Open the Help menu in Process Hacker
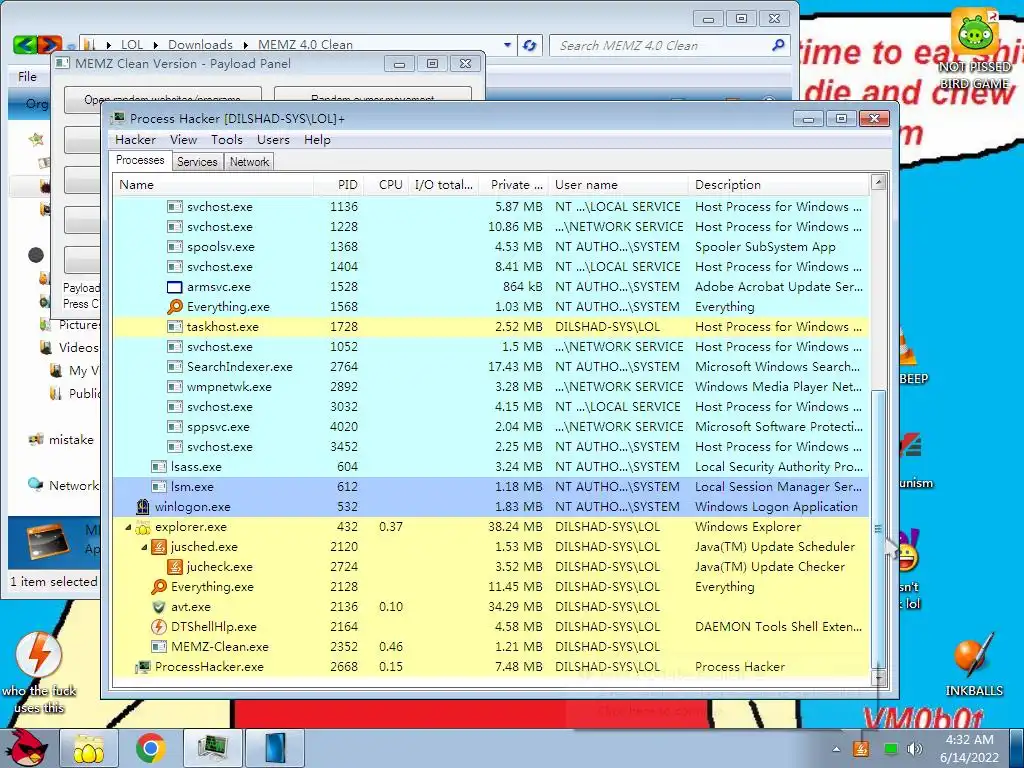 pyautogui.click(x=317, y=140)
